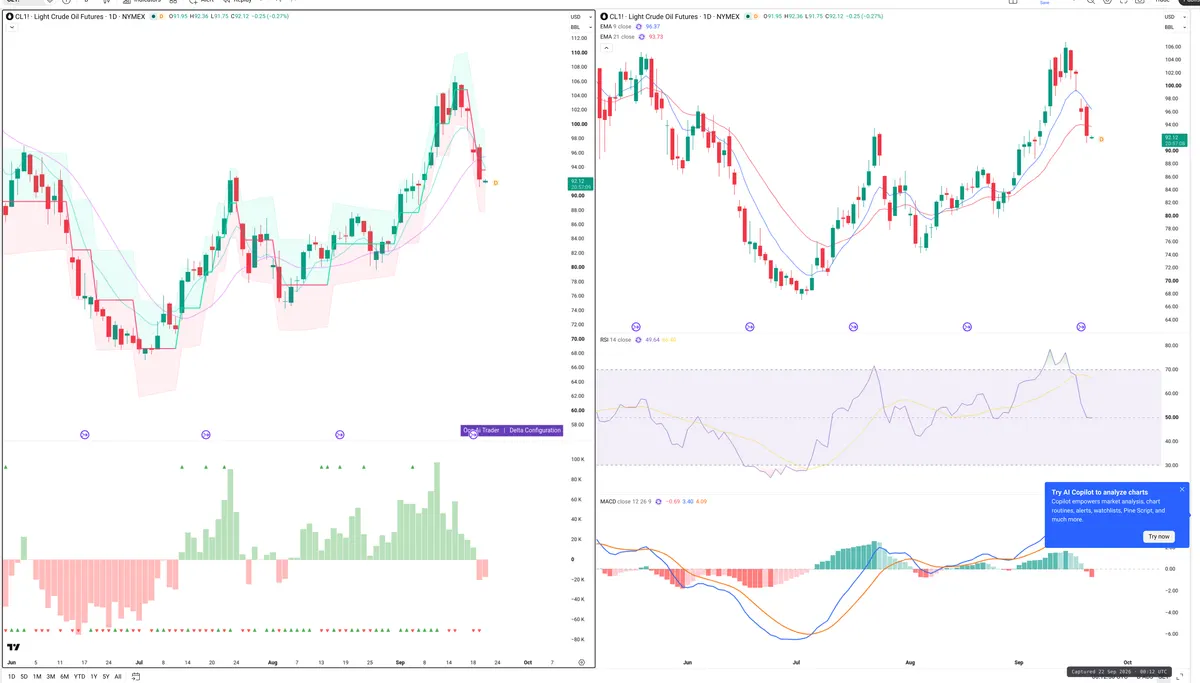Click the left chart event marker near September 18

[x=473, y=434]
